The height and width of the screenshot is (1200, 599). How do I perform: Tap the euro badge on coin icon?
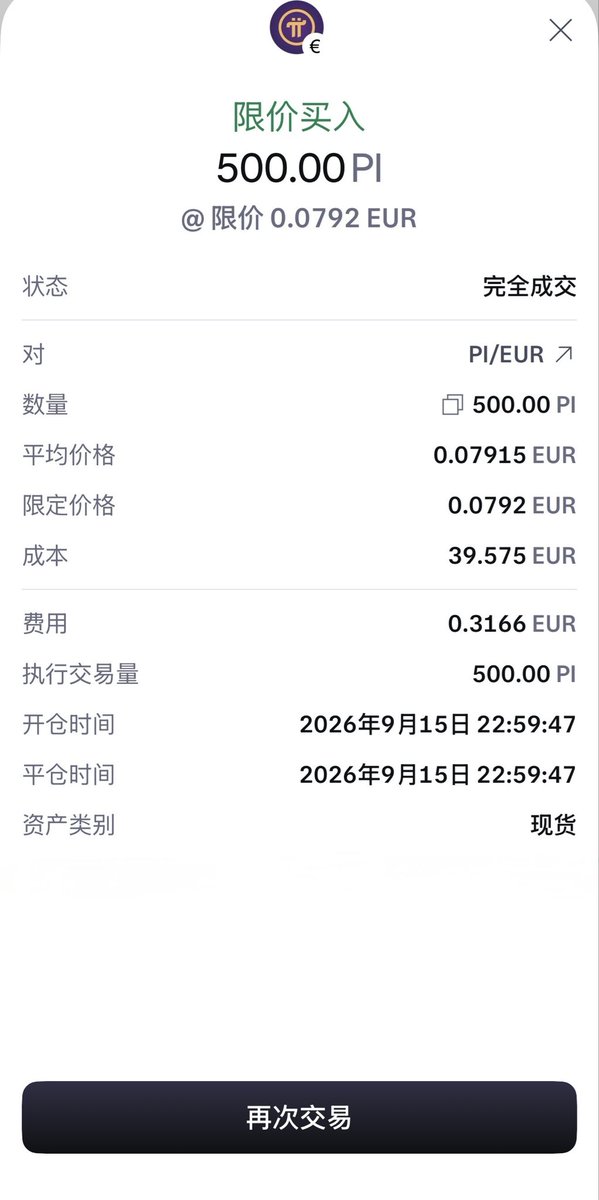pyautogui.click(x=315, y=46)
